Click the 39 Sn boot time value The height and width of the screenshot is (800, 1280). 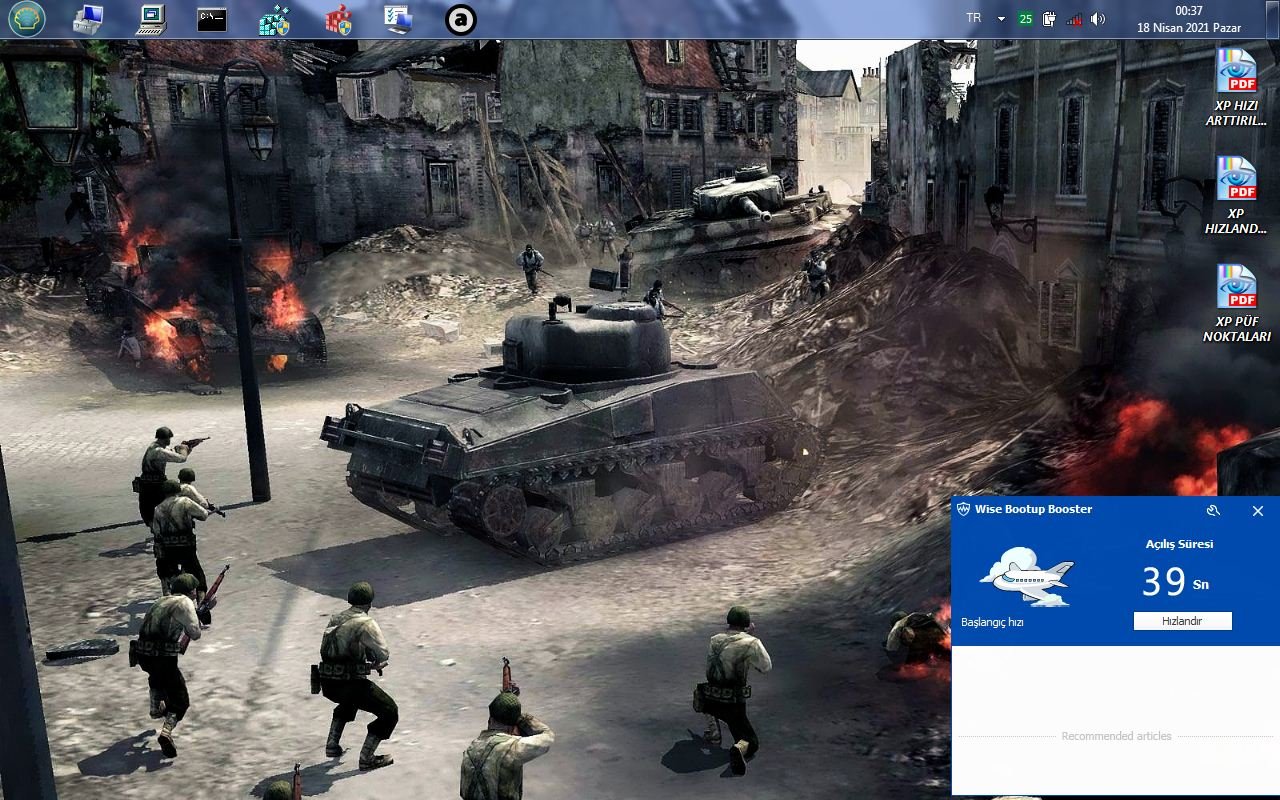coord(1175,582)
